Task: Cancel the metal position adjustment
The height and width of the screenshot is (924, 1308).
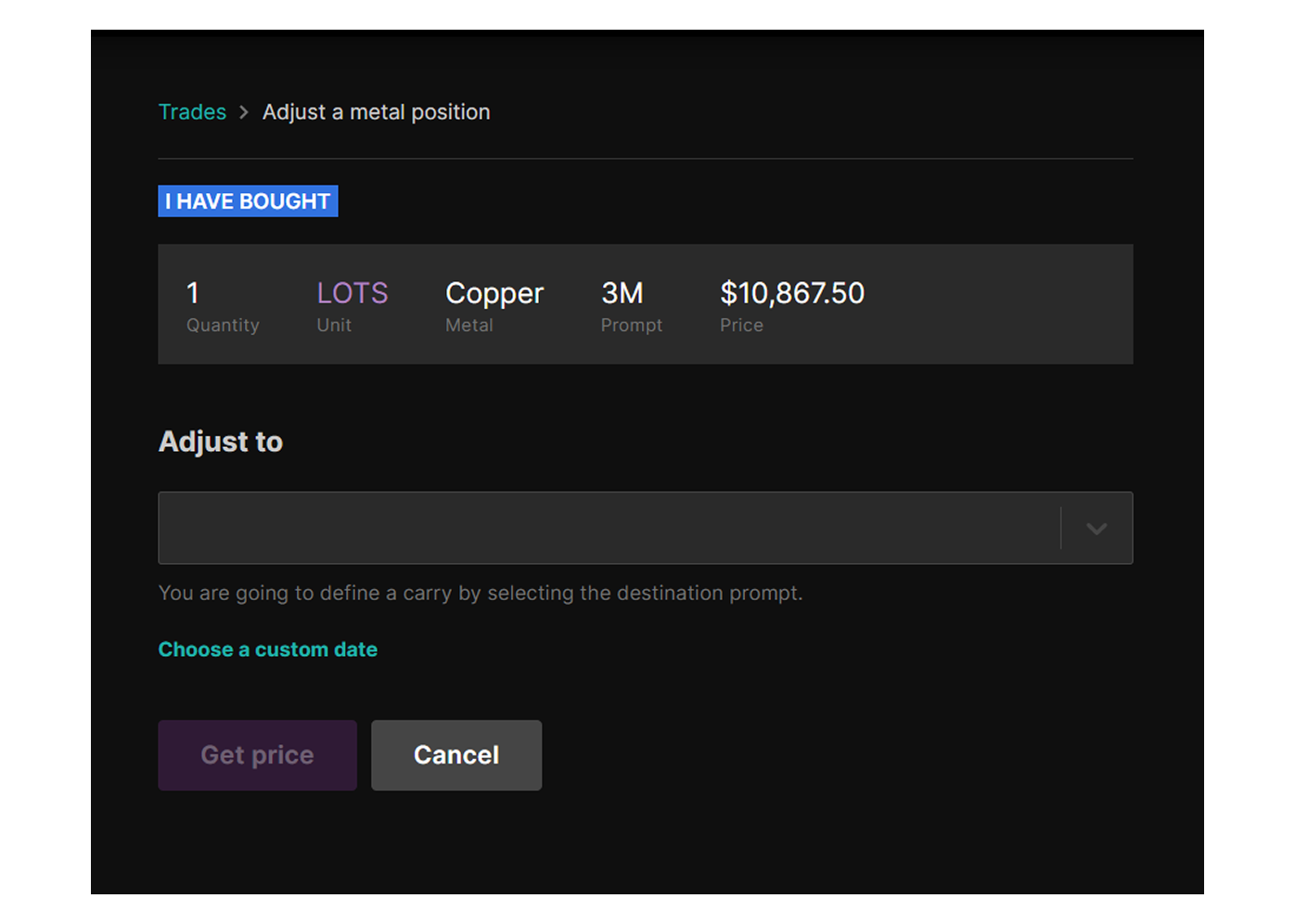Action: click(456, 755)
